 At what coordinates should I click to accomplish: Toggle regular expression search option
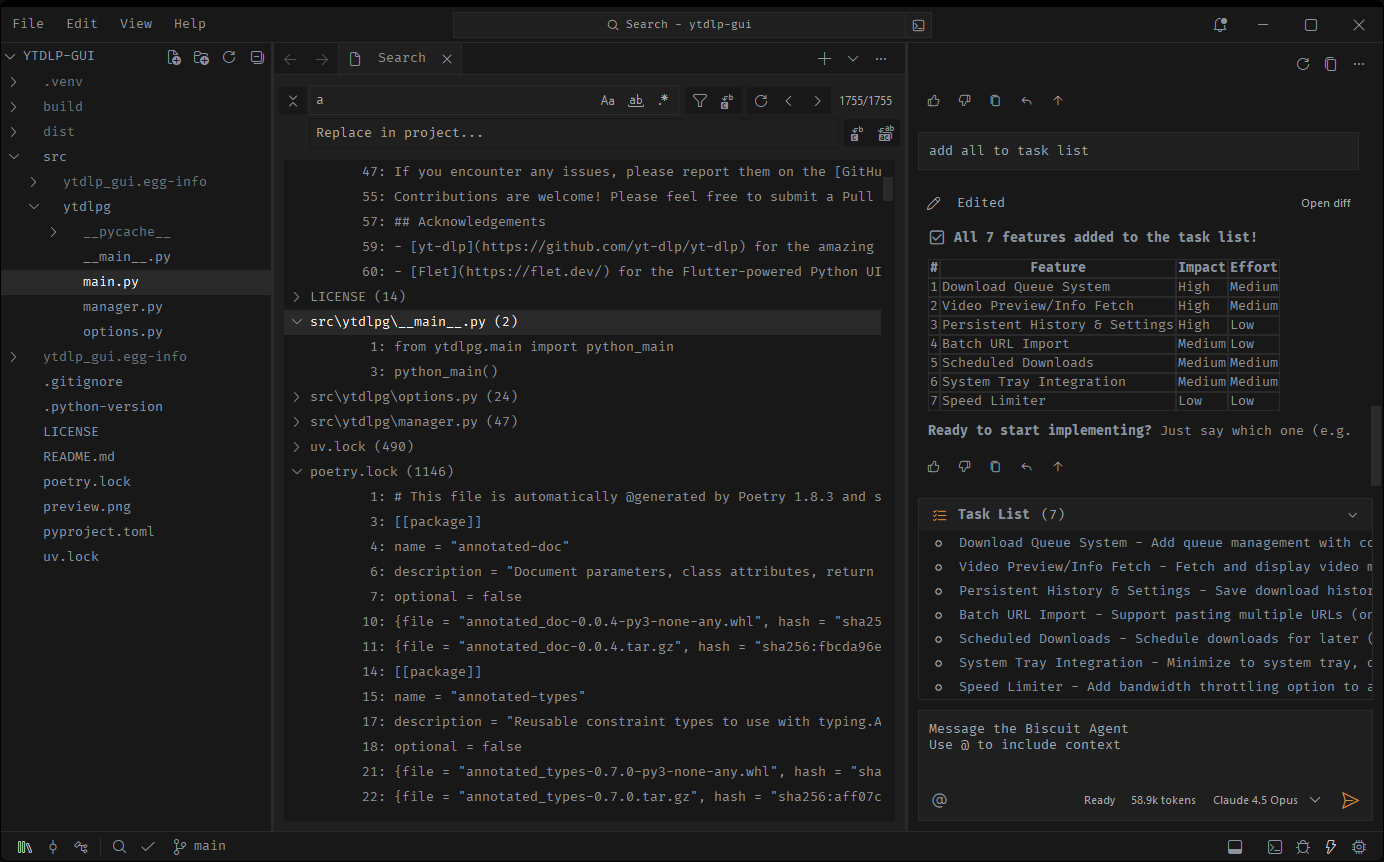pos(663,100)
